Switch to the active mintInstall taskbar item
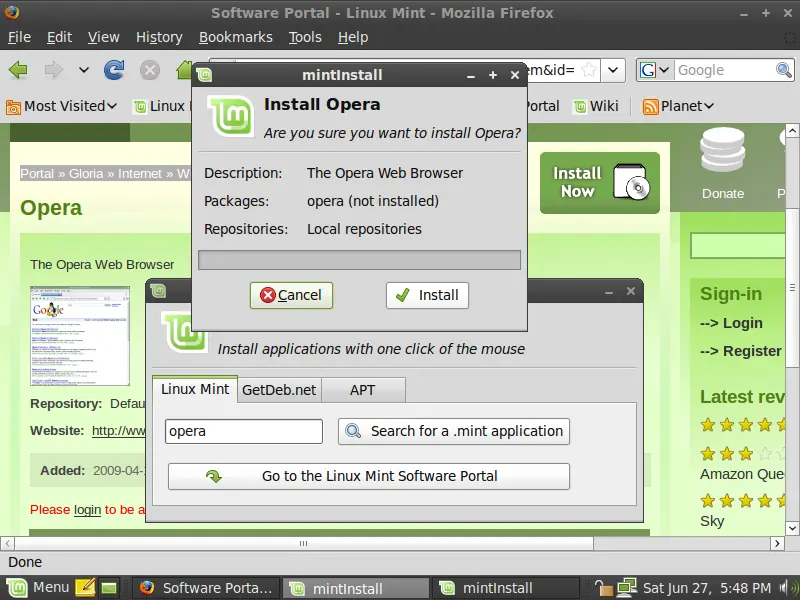Viewport: 800px width, 600px height. click(x=356, y=588)
